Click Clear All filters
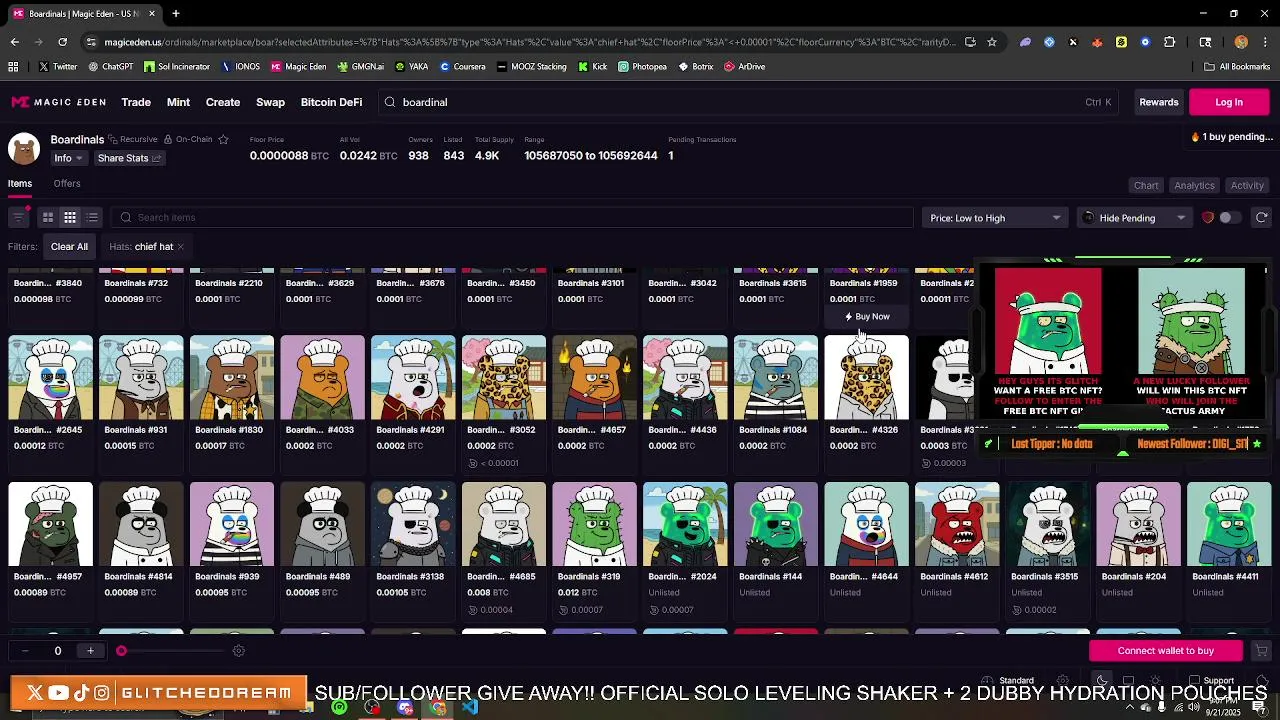Viewport: 1280px width, 720px height. point(69,246)
